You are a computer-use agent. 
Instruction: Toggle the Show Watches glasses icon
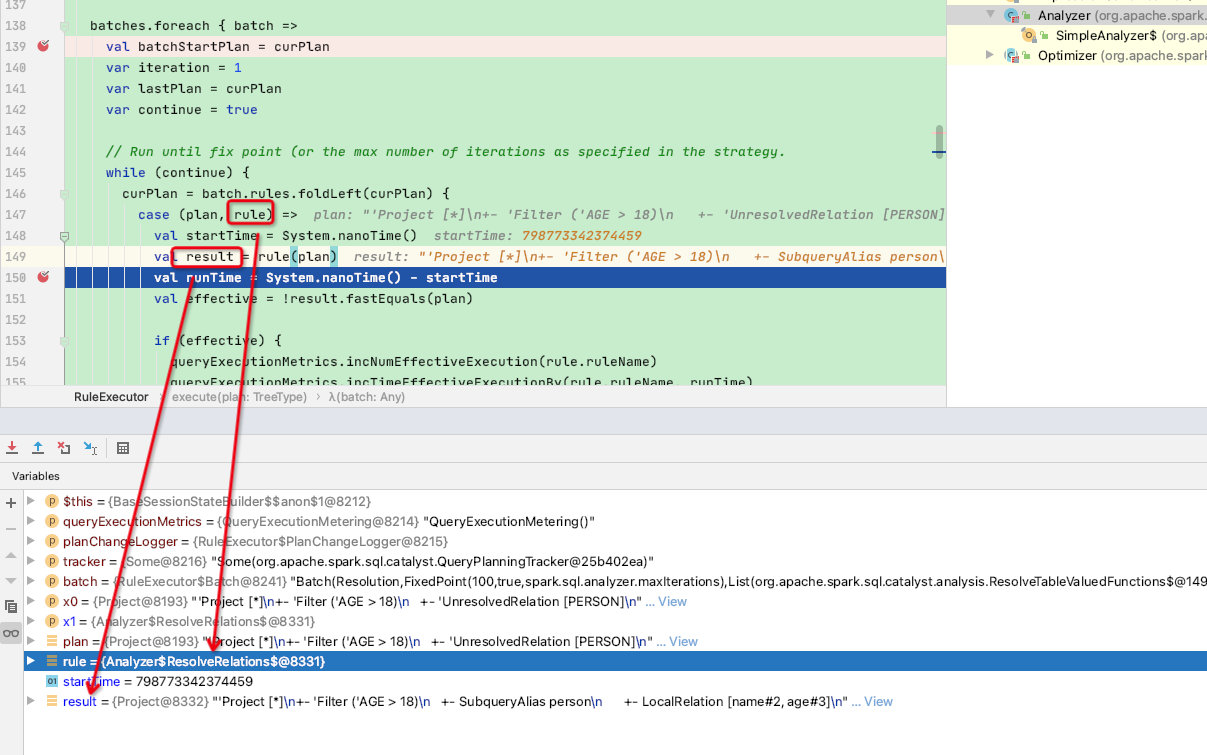[11, 633]
